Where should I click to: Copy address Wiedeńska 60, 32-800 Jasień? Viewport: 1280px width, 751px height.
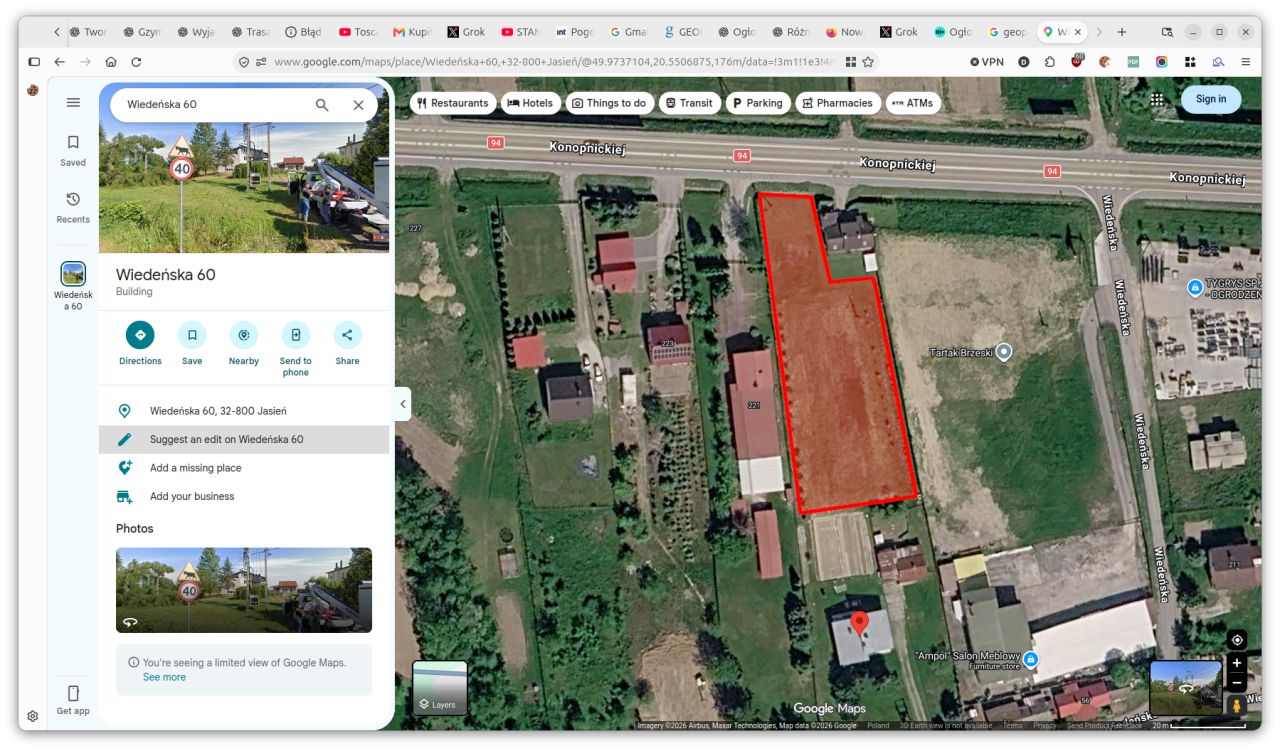[x=244, y=411]
